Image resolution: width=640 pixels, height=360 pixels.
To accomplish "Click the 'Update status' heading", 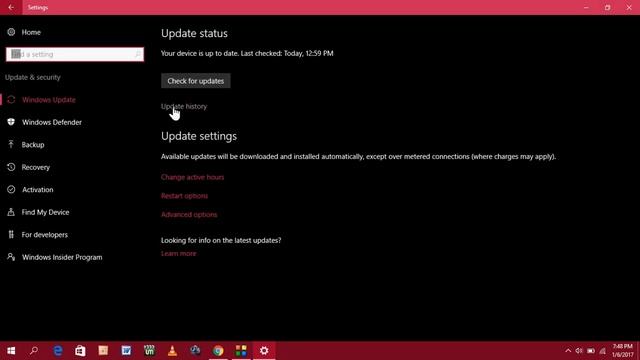I will [x=194, y=33].
